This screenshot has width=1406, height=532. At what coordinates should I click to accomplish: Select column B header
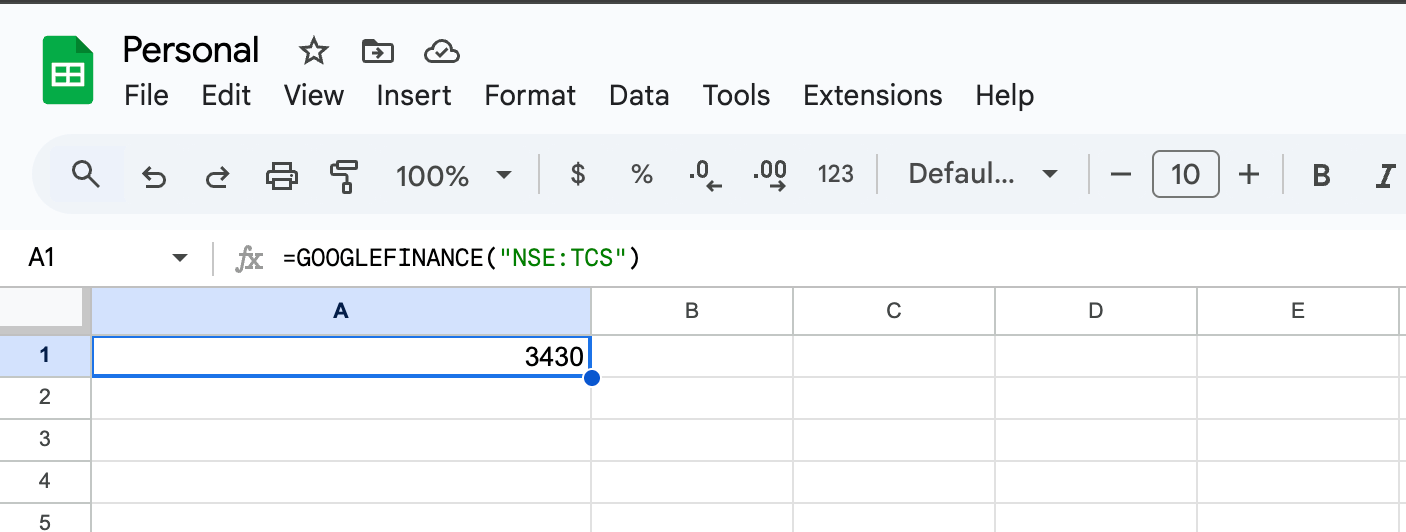[692, 311]
